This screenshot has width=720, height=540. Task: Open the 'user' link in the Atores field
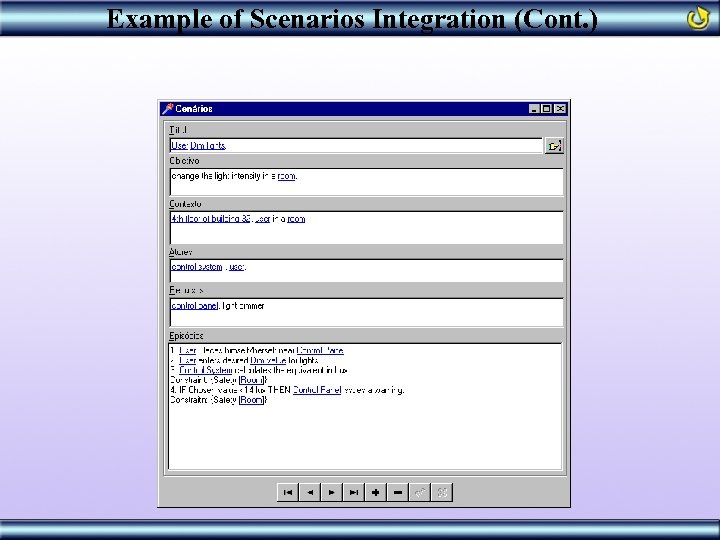[236, 267]
